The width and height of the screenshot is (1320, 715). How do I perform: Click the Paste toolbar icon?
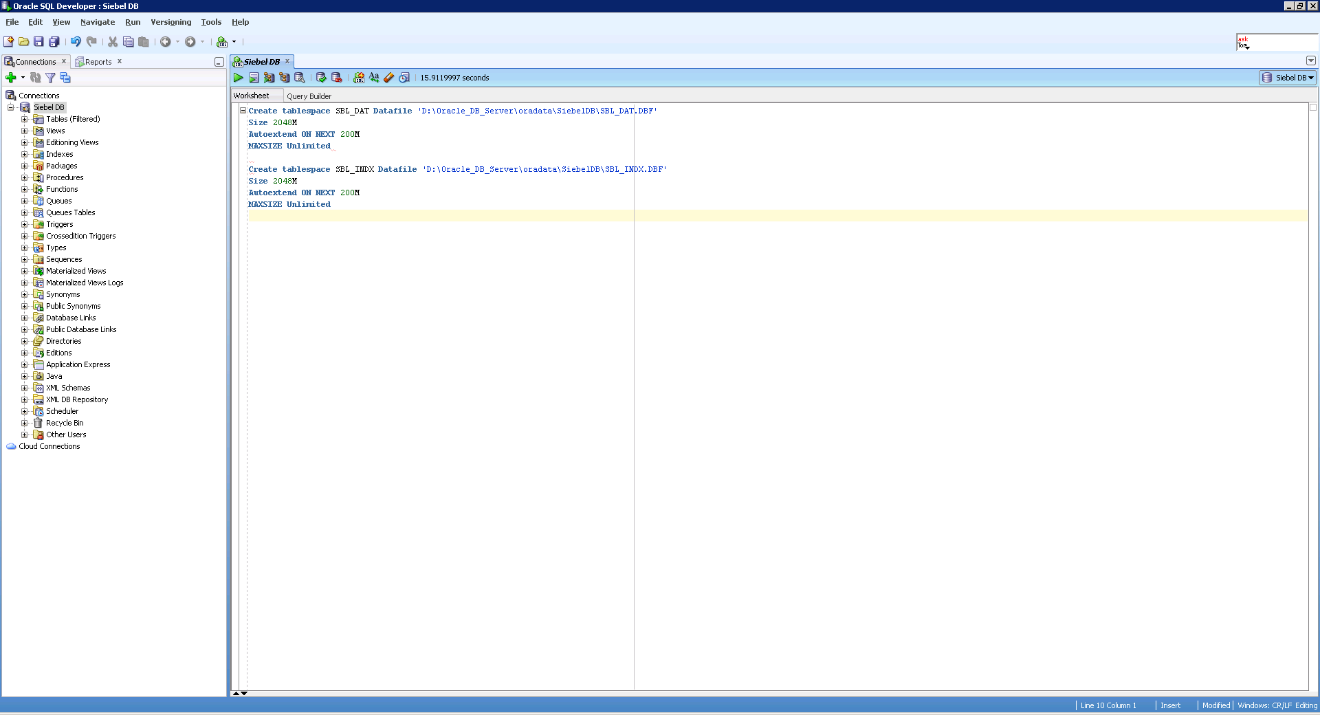coord(144,42)
